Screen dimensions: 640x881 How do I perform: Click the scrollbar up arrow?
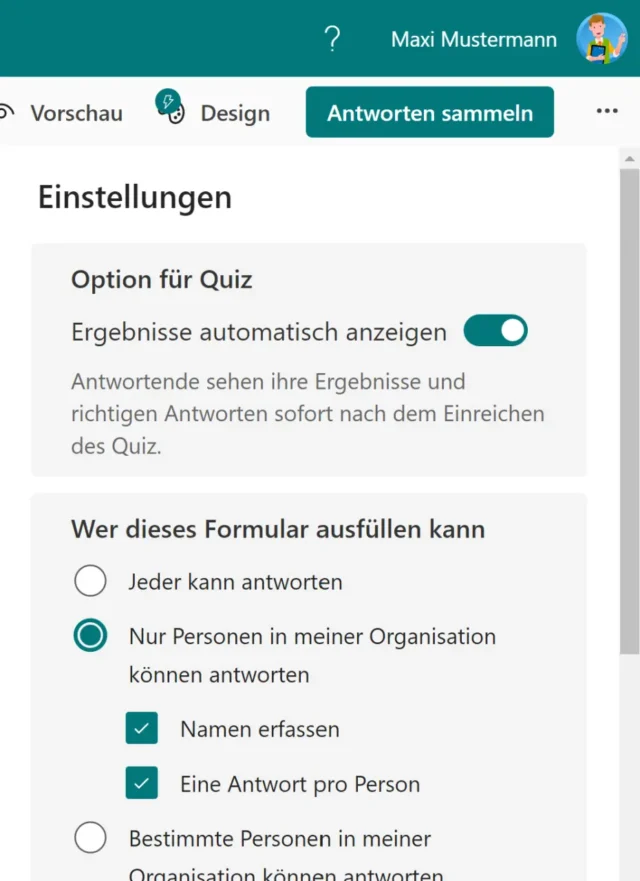coord(629,160)
